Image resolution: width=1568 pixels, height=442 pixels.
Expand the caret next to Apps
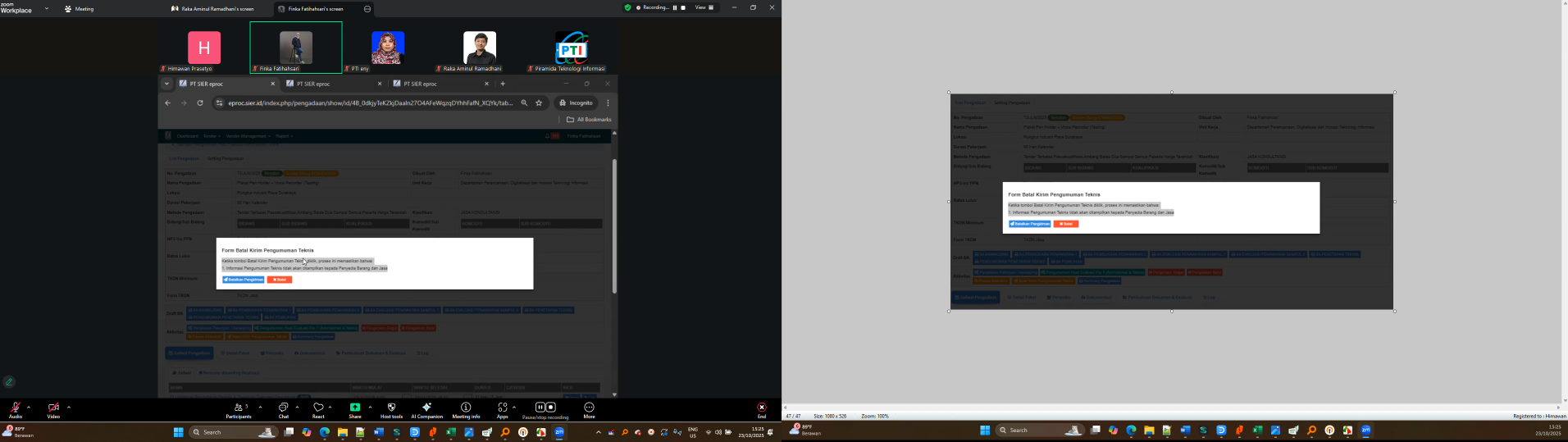514,407
